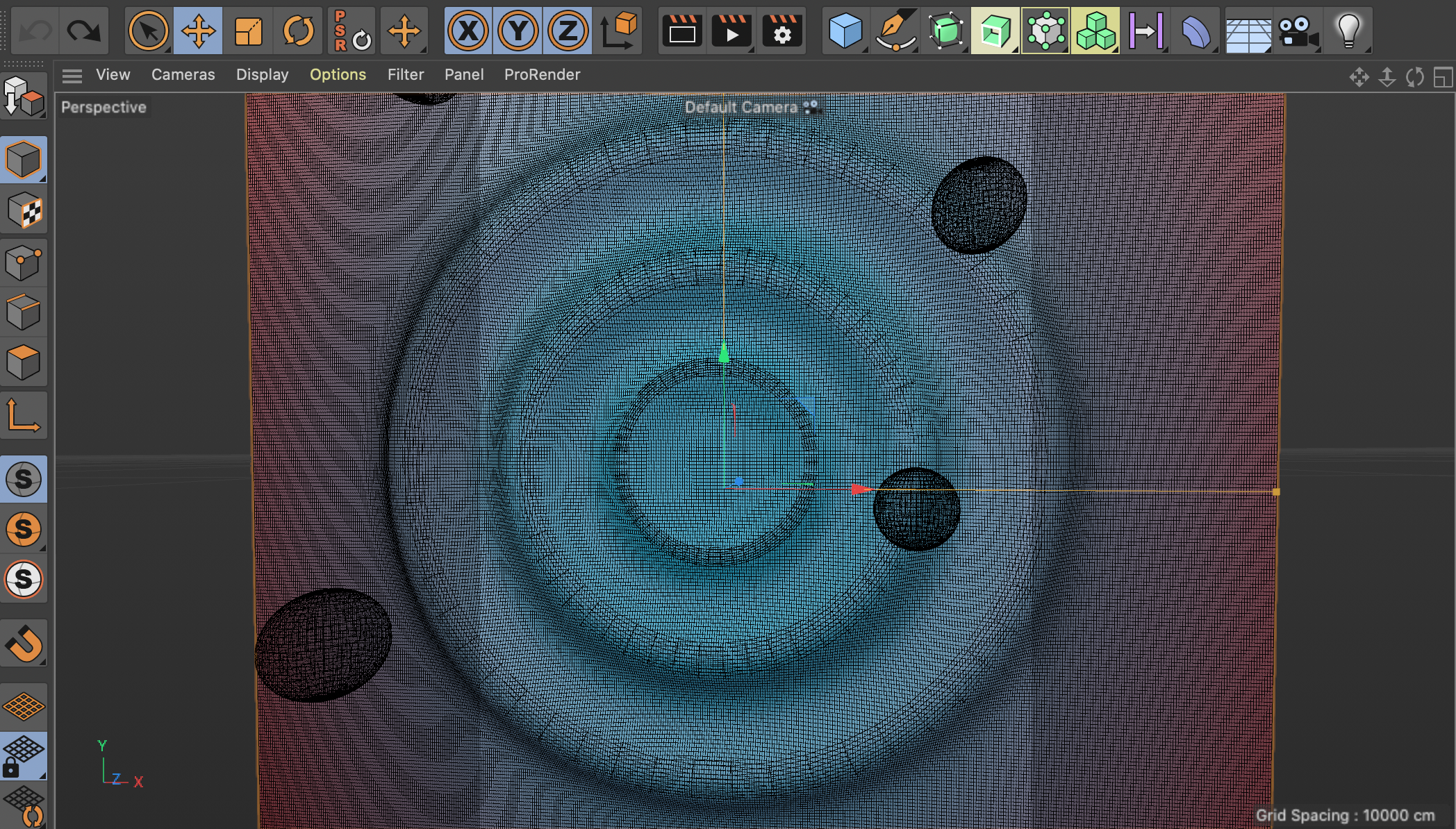Image resolution: width=1456 pixels, height=829 pixels.
Task: Select the Live Selection tool
Action: 148,31
